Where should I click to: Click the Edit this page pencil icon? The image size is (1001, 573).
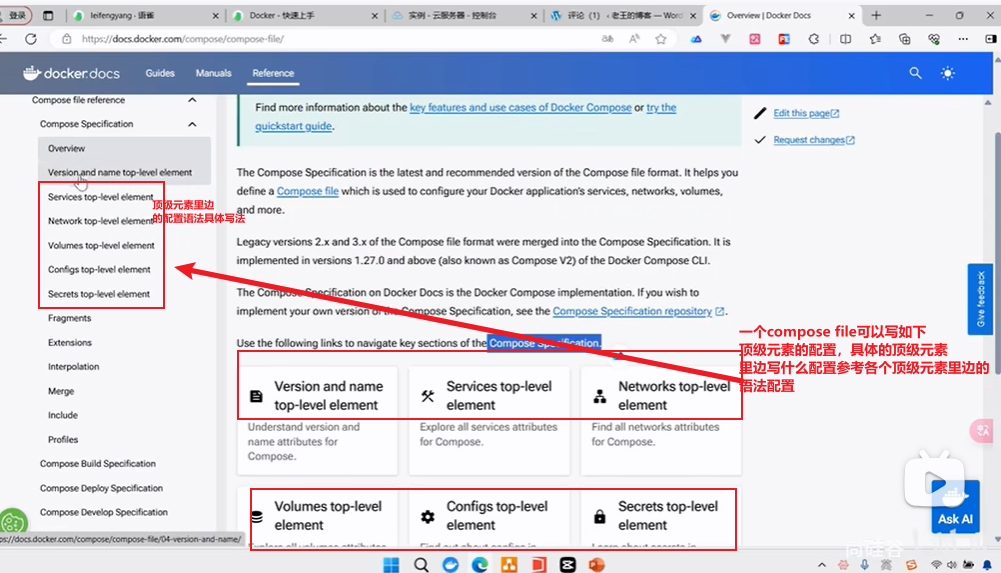tap(760, 113)
